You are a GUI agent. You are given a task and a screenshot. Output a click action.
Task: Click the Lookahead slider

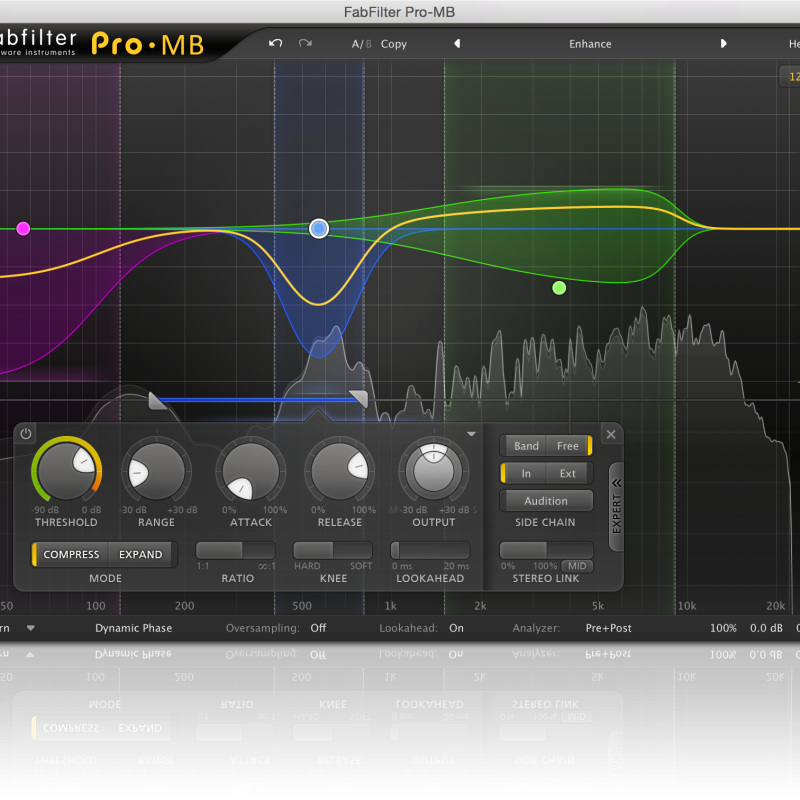[430, 551]
